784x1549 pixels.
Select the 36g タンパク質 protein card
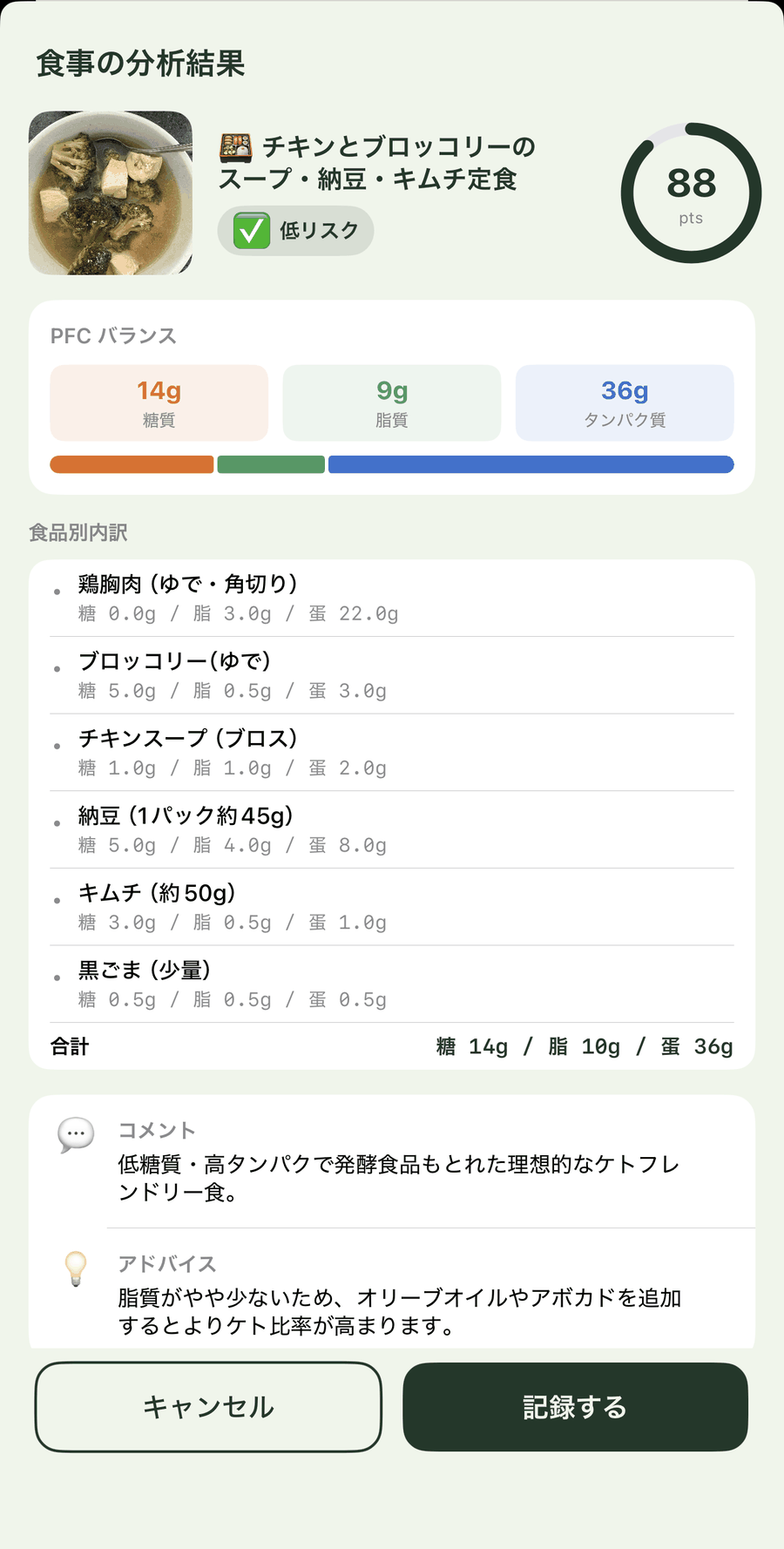click(625, 402)
